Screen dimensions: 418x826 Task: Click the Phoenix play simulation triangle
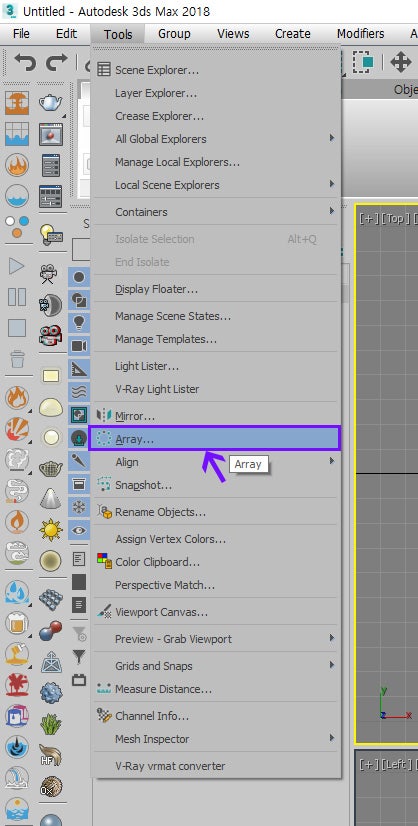pos(17,266)
